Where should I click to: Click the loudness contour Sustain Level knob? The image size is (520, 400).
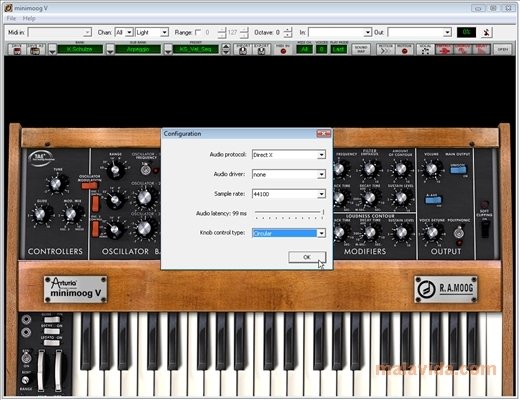402,232
